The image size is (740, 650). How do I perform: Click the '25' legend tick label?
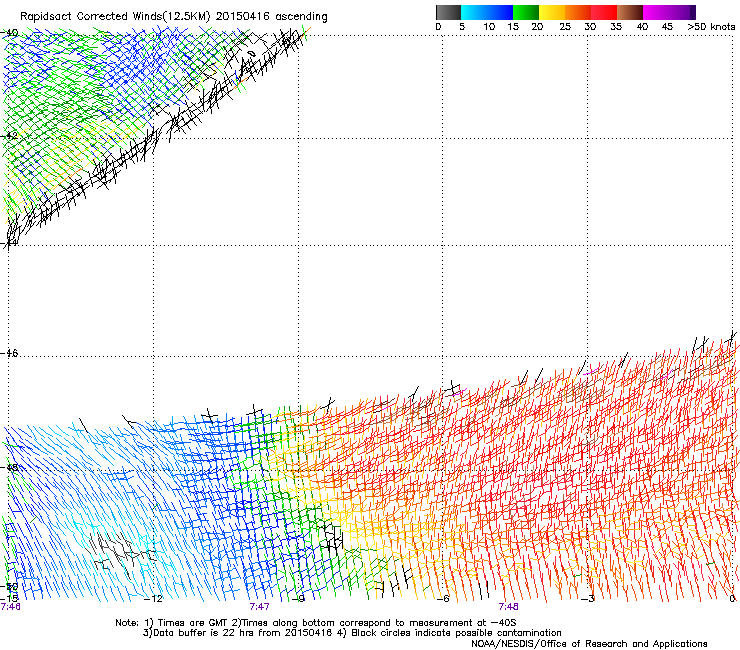pos(565,27)
